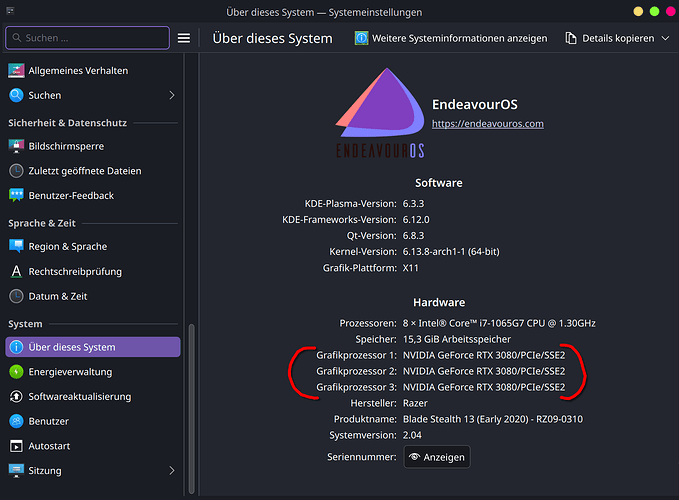Click the green maximize window button
The image size is (679, 500).
(x=654, y=11)
